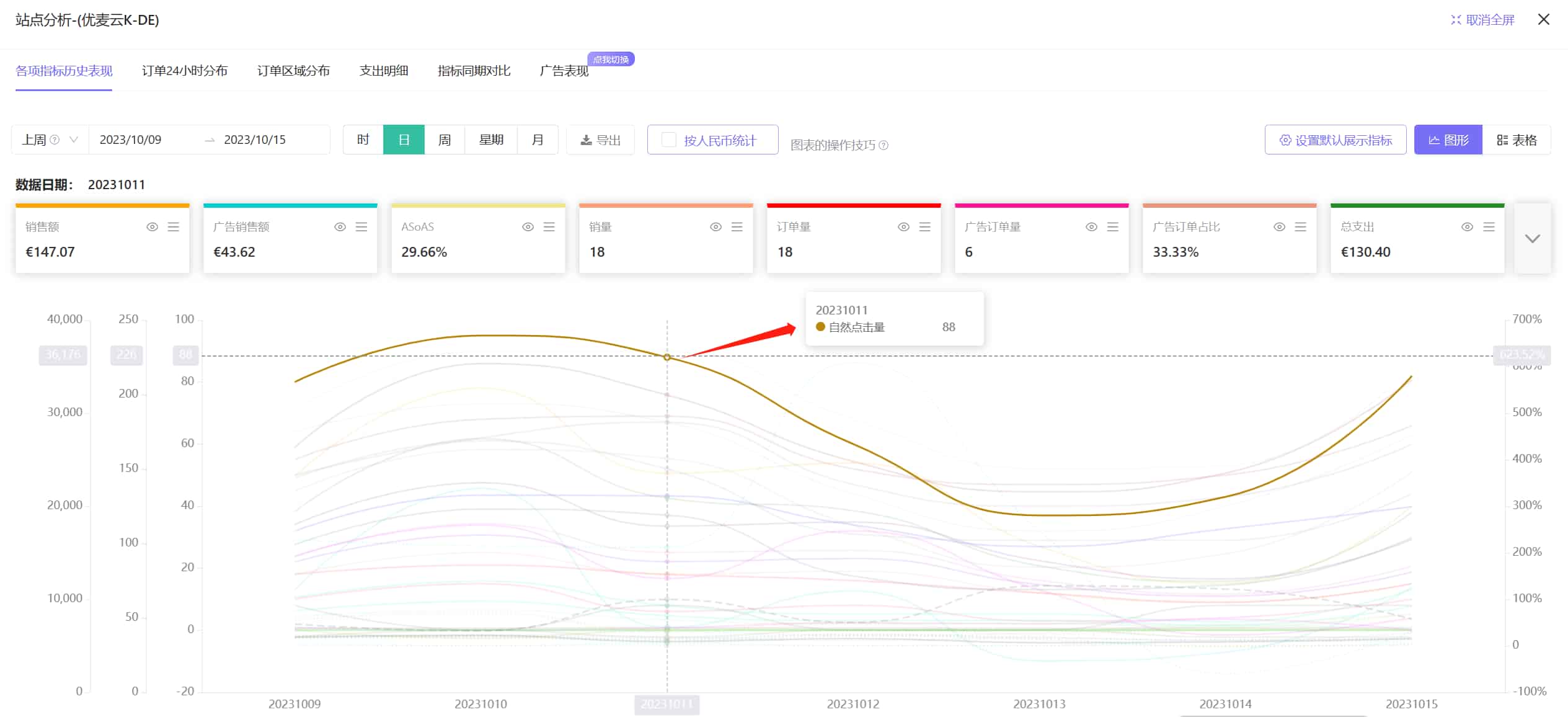The height and width of the screenshot is (717, 1568).
Task: Switch to 订单区域分布 tab
Action: (294, 71)
